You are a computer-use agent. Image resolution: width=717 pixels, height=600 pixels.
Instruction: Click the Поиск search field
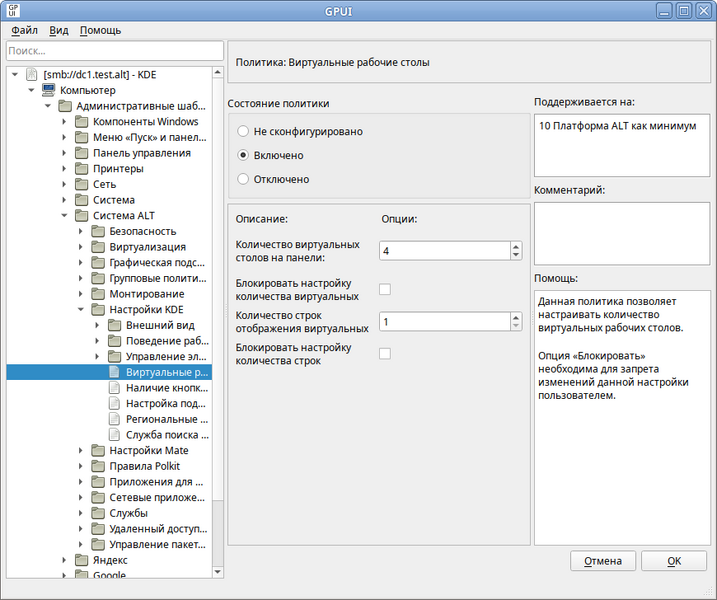(x=115, y=51)
